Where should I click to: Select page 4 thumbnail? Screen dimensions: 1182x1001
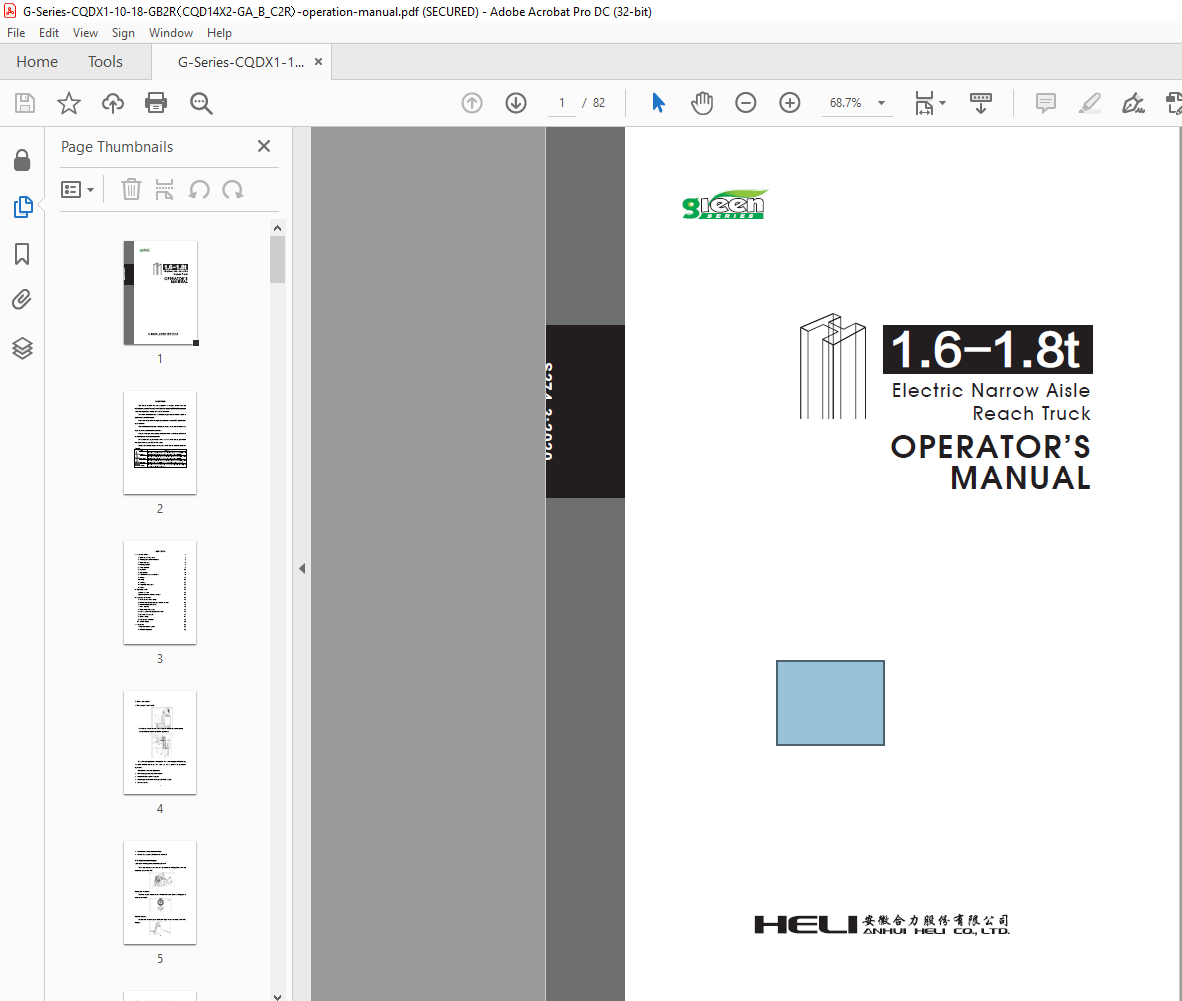(x=160, y=742)
